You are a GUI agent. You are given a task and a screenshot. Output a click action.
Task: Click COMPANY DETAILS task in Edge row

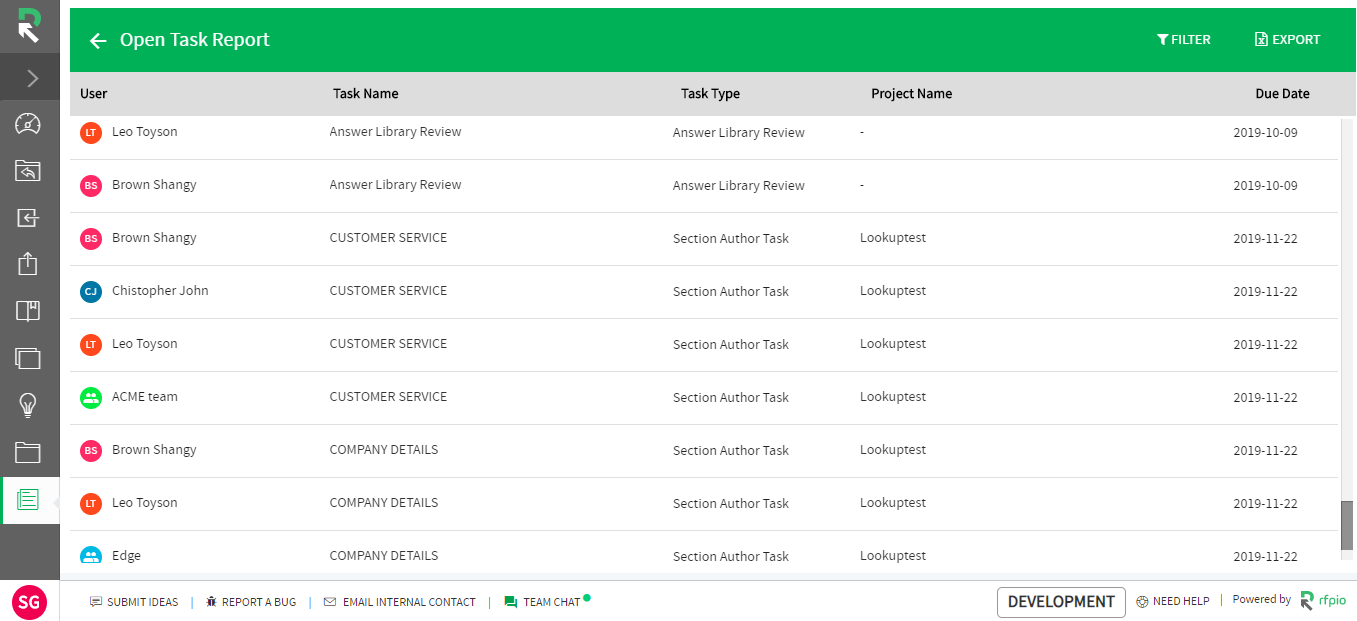[384, 556]
